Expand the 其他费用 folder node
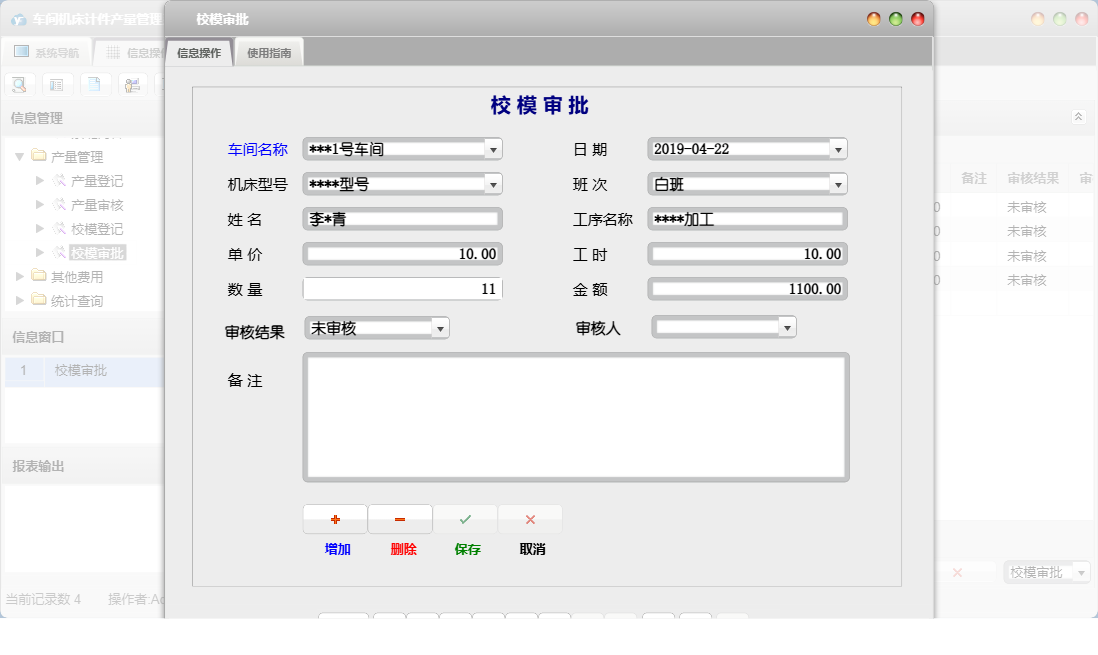The height and width of the screenshot is (655, 1098). pos(18,278)
